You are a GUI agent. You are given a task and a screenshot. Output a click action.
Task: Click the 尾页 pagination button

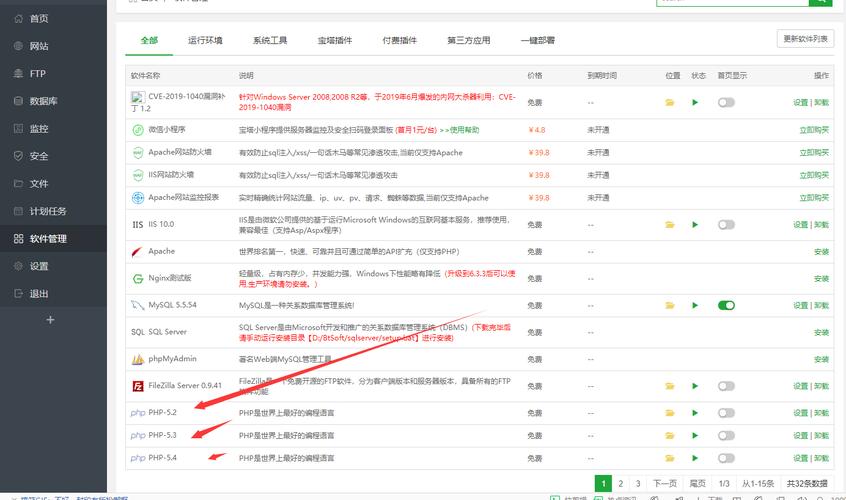click(x=697, y=484)
